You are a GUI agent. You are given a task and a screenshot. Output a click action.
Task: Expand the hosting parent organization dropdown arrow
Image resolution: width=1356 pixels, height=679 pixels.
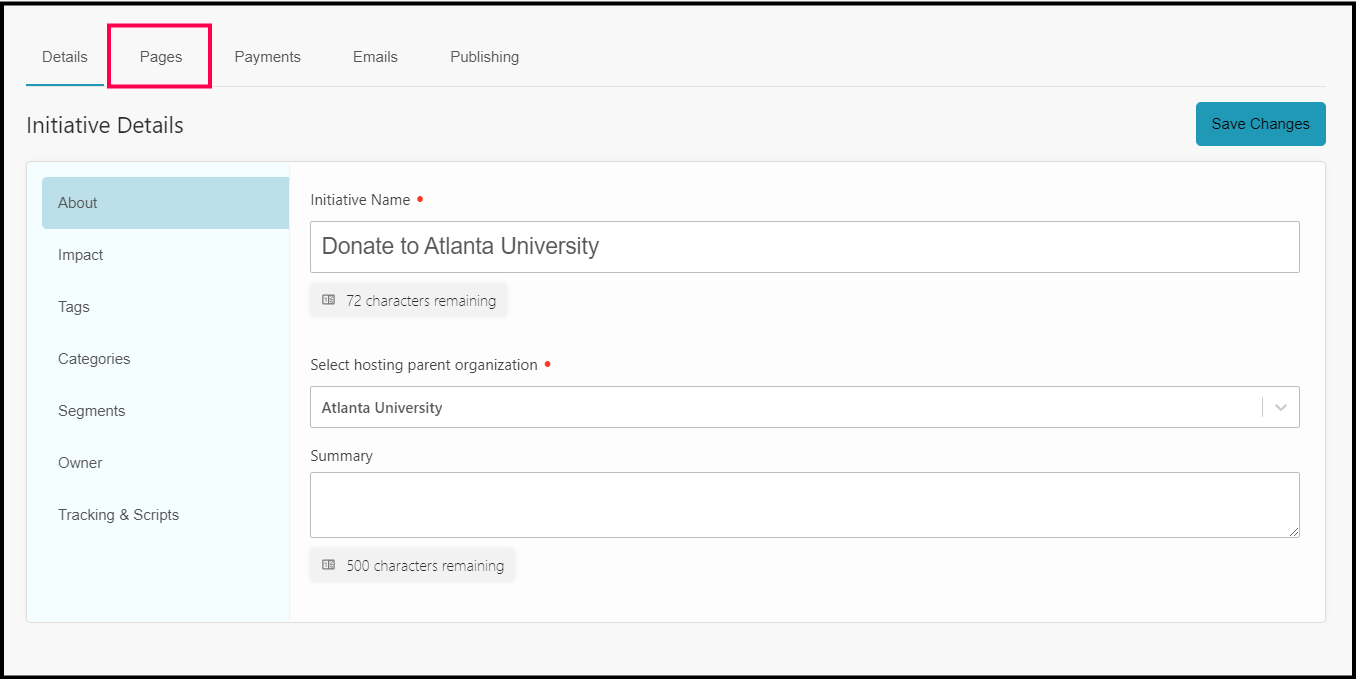1280,408
